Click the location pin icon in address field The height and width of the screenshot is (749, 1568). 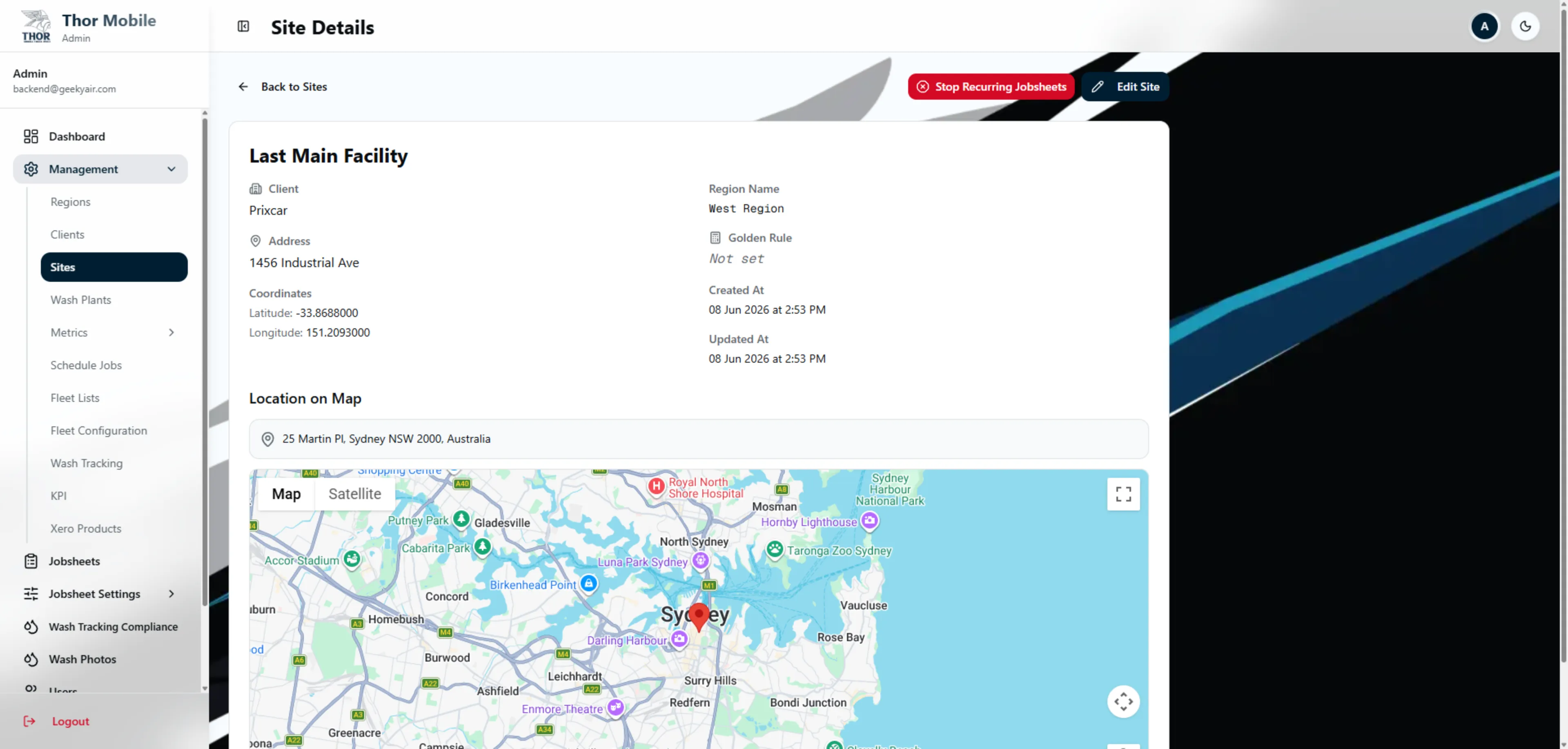(268, 439)
